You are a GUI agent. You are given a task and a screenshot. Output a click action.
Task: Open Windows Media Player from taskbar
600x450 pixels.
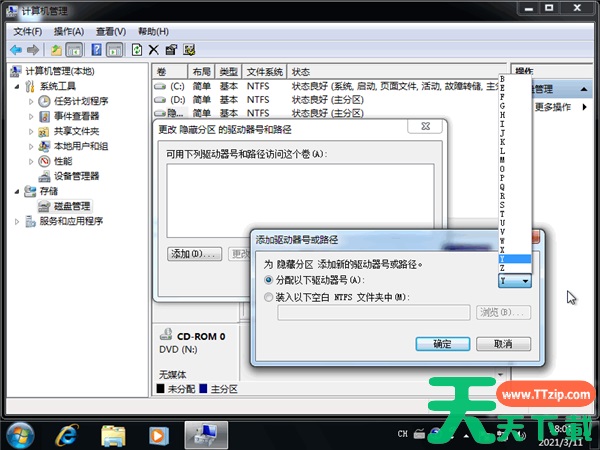click(x=159, y=434)
